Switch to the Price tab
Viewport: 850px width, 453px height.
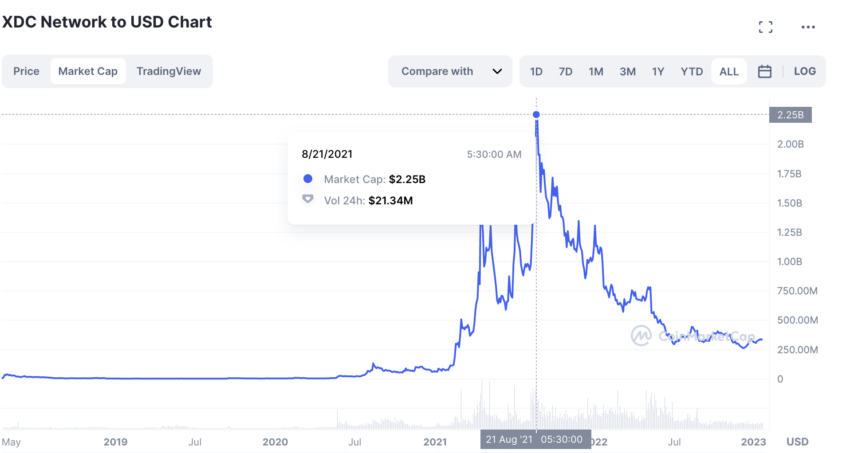point(27,71)
